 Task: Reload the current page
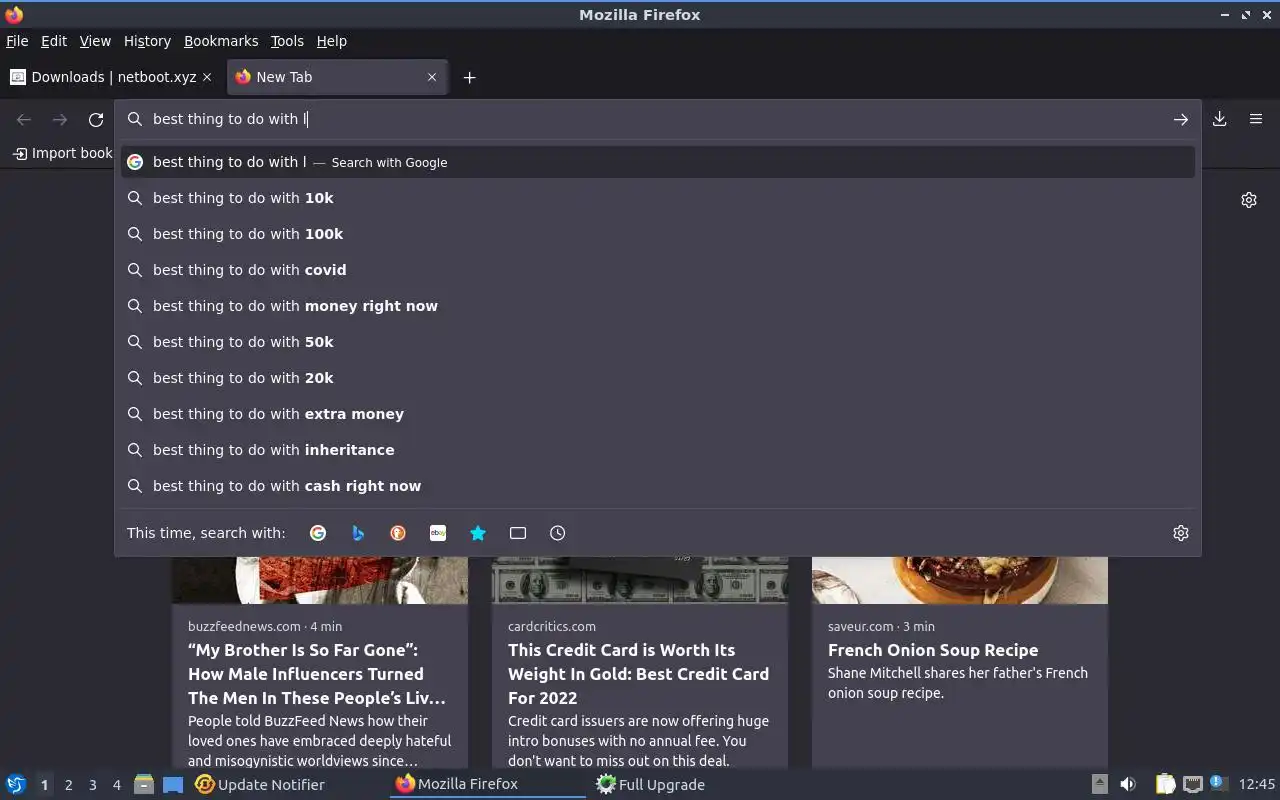click(x=96, y=120)
